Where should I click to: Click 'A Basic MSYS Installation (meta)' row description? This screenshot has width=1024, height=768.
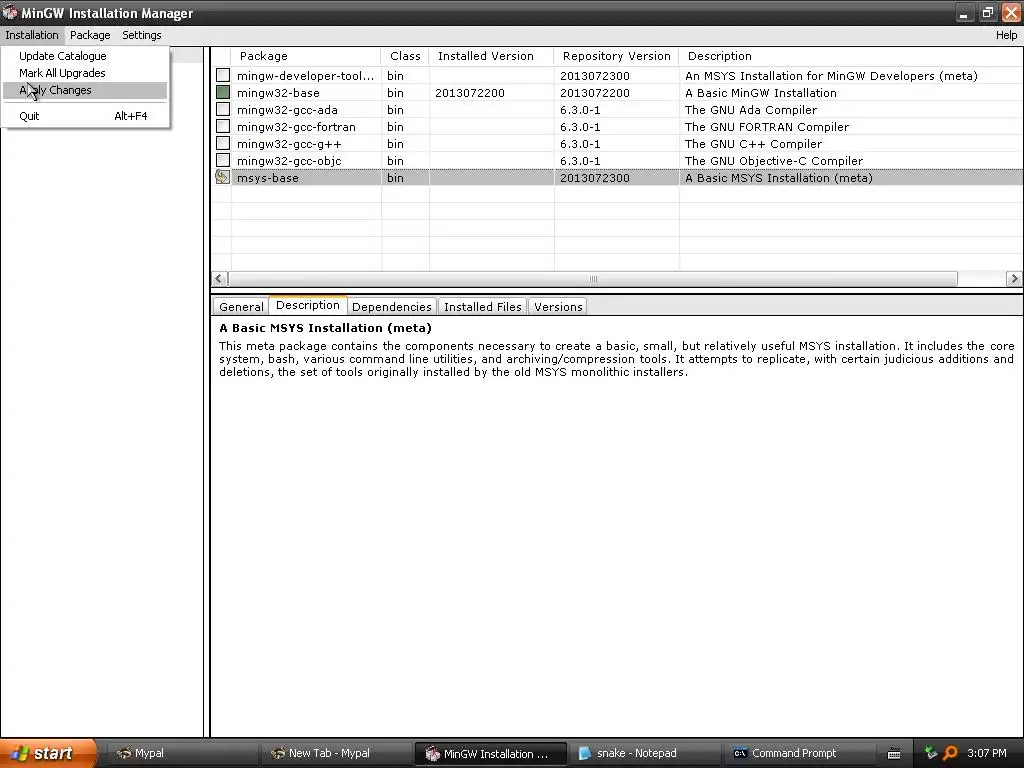(x=778, y=178)
